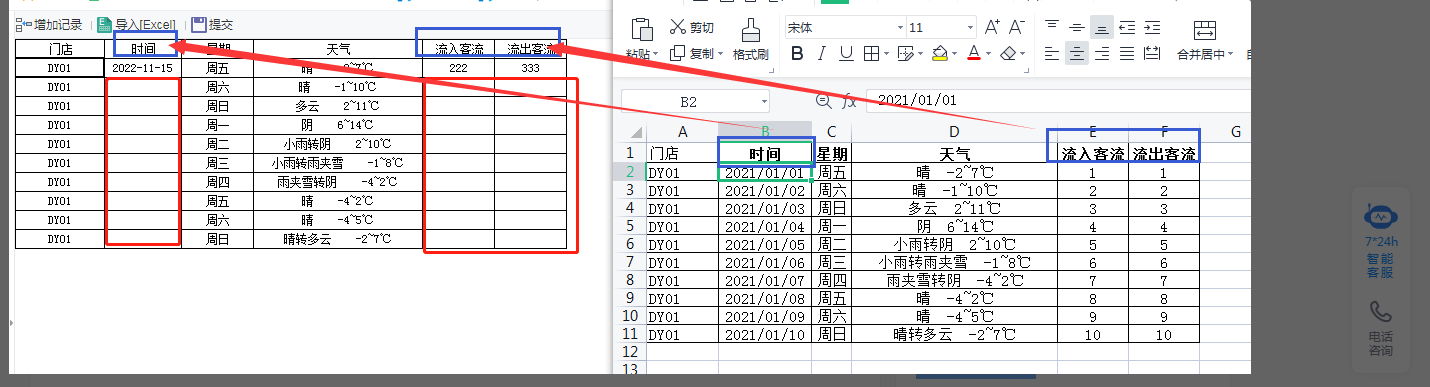Image resolution: width=1430 pixels, height=387 pixels.
Task: Click the 天气 header in the spreadsheet
Action: (x=954, y=154)
